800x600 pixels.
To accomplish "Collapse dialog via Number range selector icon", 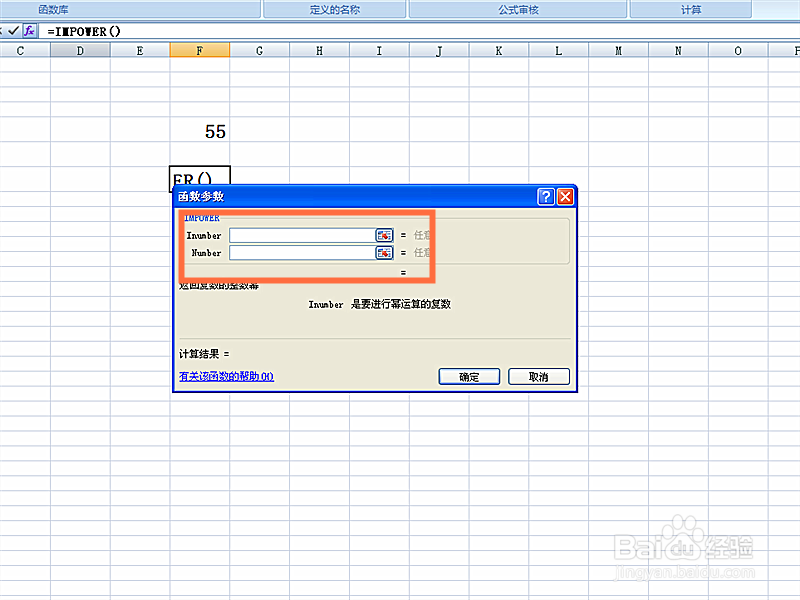I will point(384,253).
